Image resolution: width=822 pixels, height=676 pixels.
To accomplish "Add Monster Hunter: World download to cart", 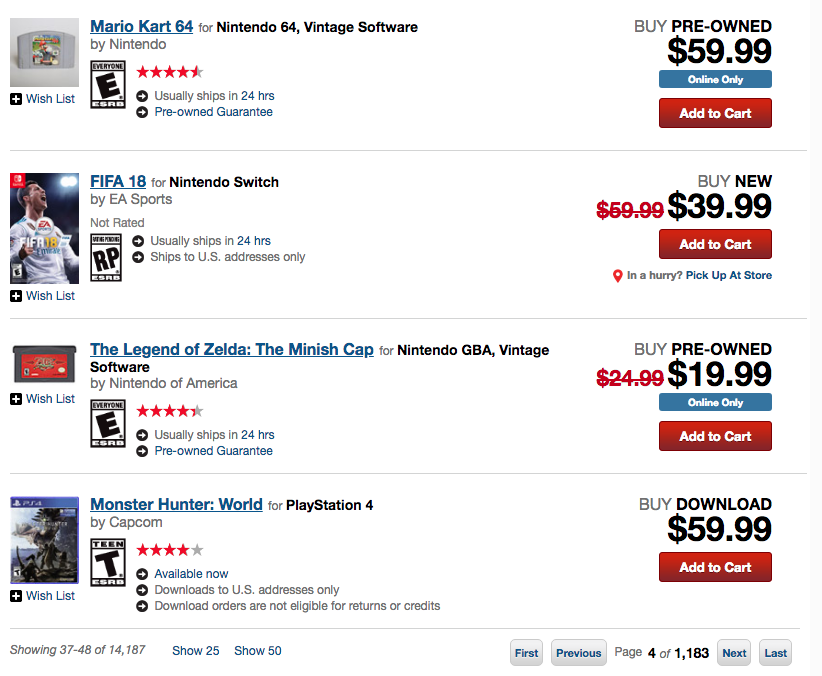I will 715,567.
